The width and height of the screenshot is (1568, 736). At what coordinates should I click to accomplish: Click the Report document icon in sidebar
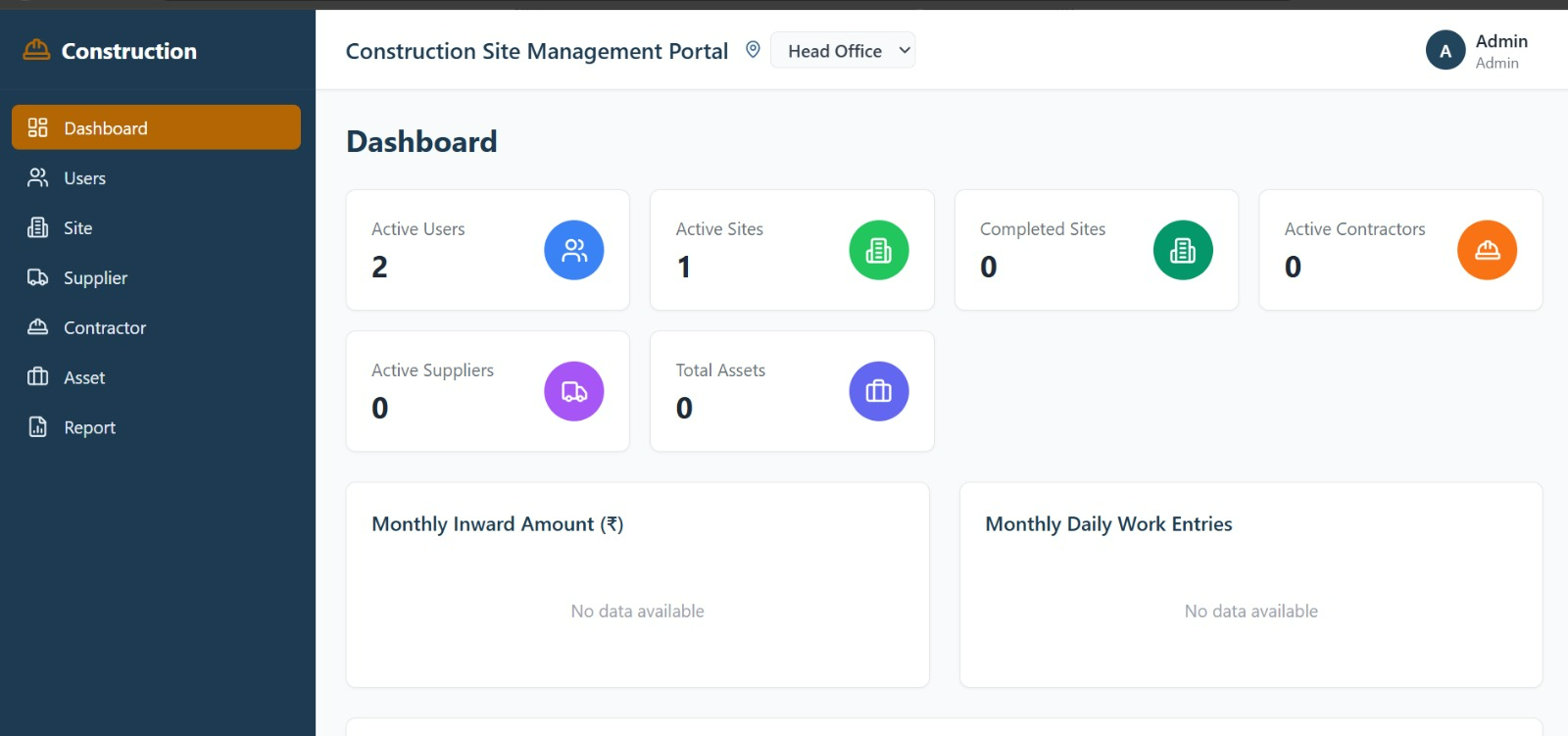point(37,427)
